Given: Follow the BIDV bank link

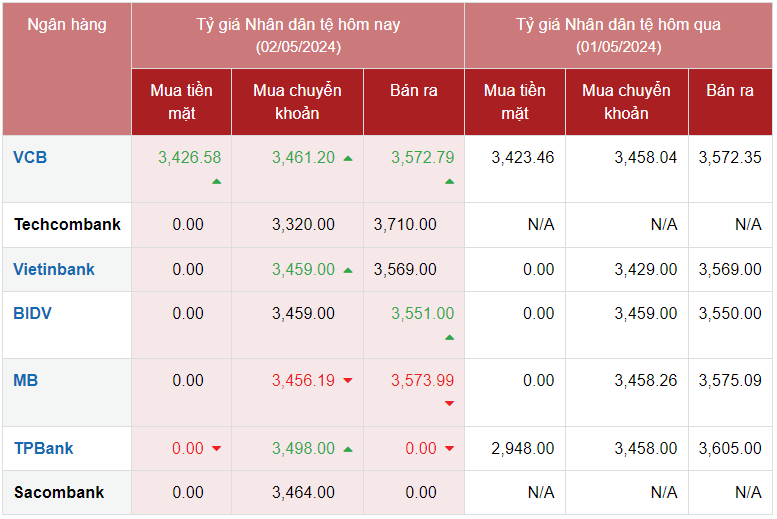Looking at the screenshot, I should click(x=33, y=313).
